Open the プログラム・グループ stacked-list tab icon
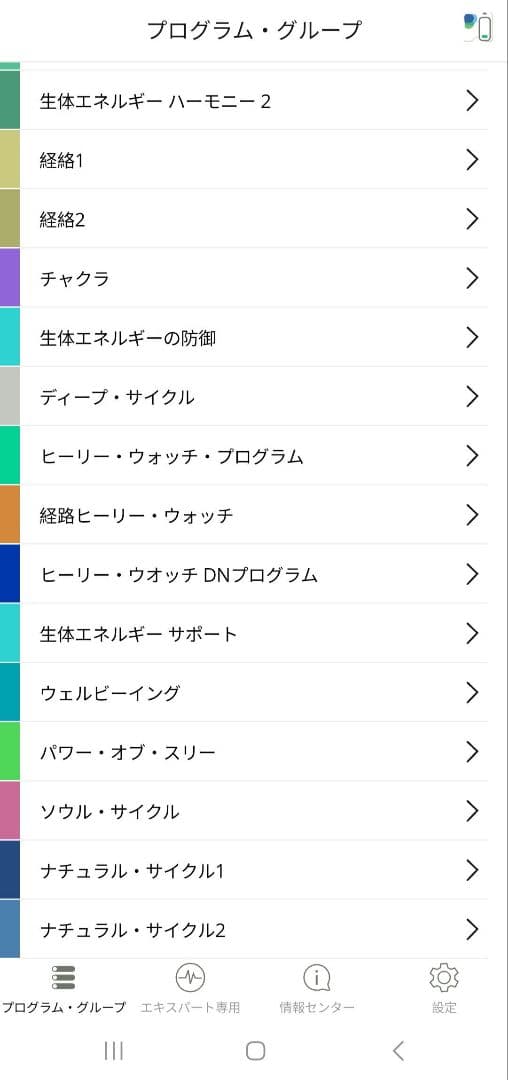The width and height of the screenshot is (508, 1080). (x=64, y=977)
